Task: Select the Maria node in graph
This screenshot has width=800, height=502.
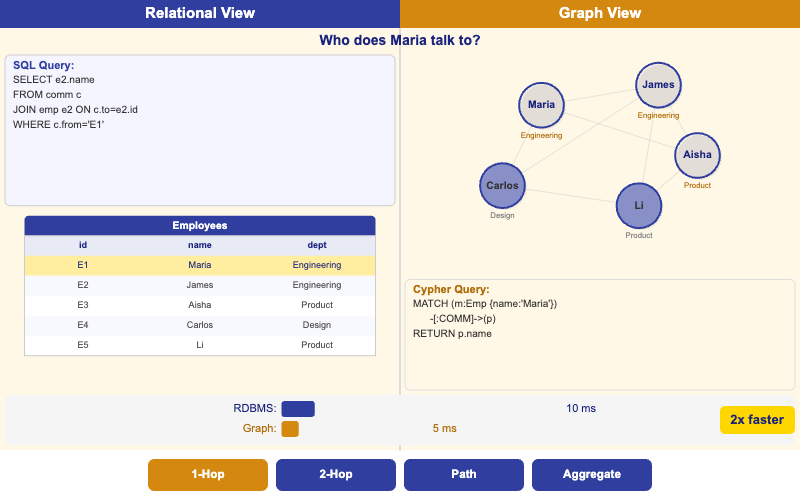Action: [x=541, y=105]
